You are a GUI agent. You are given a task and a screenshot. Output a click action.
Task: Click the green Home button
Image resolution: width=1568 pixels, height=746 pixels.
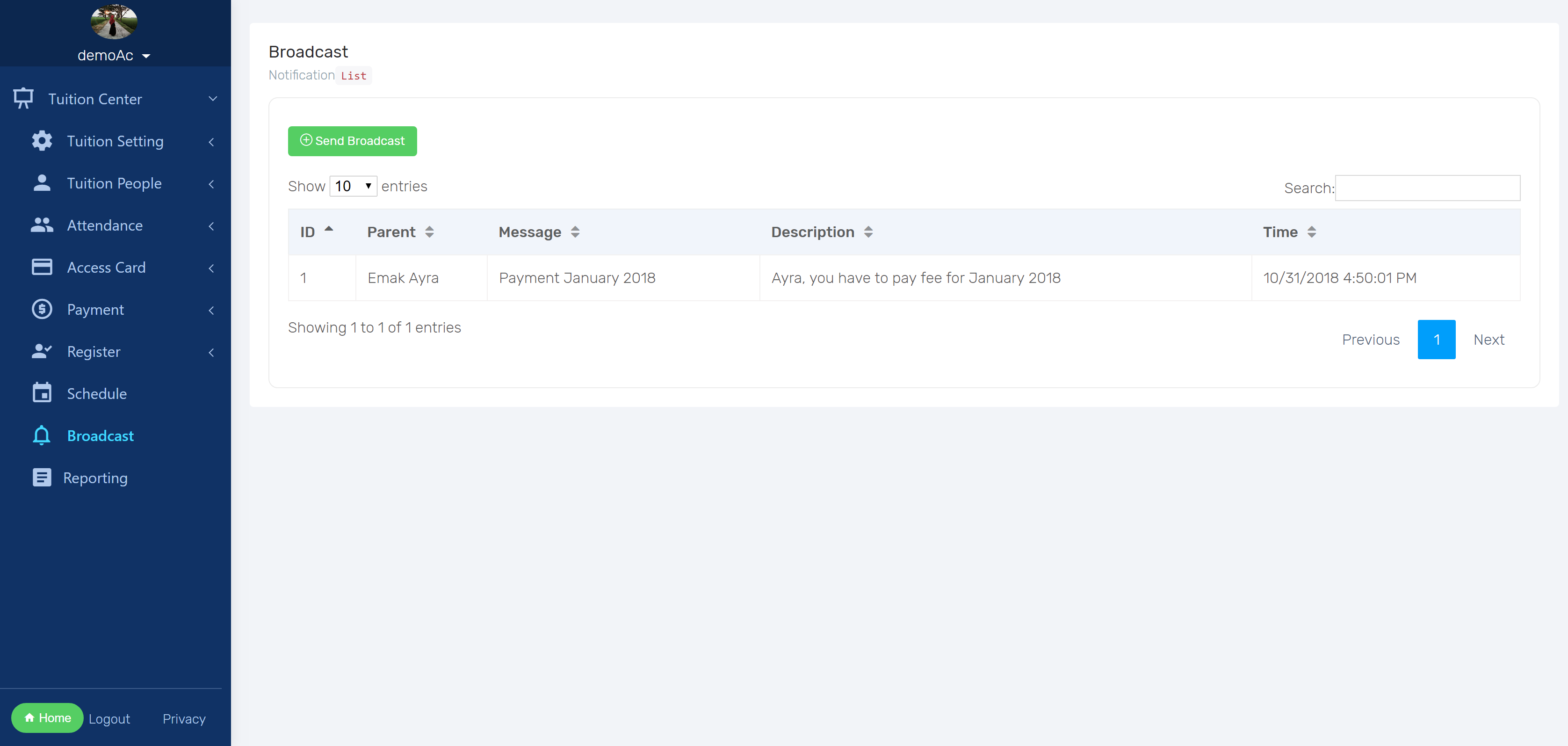(48, 717)
